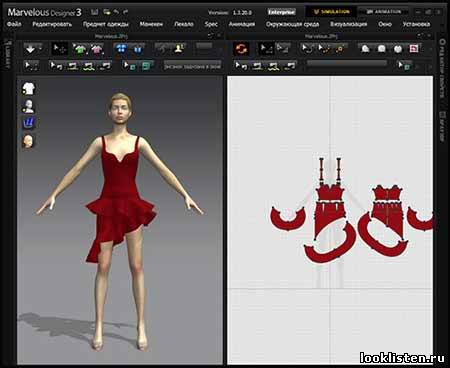Click the white down-arrow simulate icon
The image size is (450, 368).
pos(30,49)
